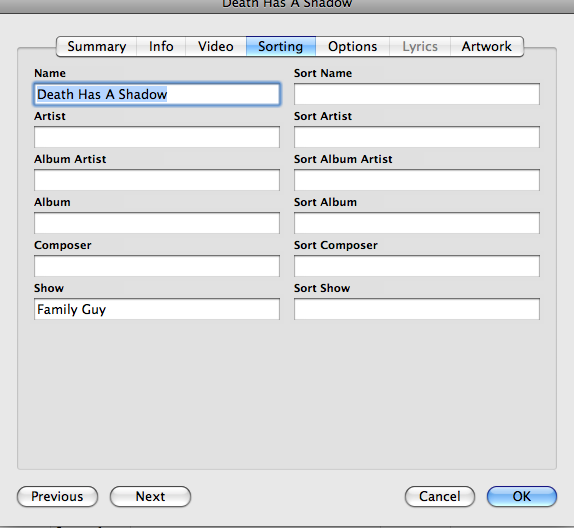Screen dimensions: 574x528
Task: Click the Composer label text
Action: pyautogui.click(x=63, y=245)
